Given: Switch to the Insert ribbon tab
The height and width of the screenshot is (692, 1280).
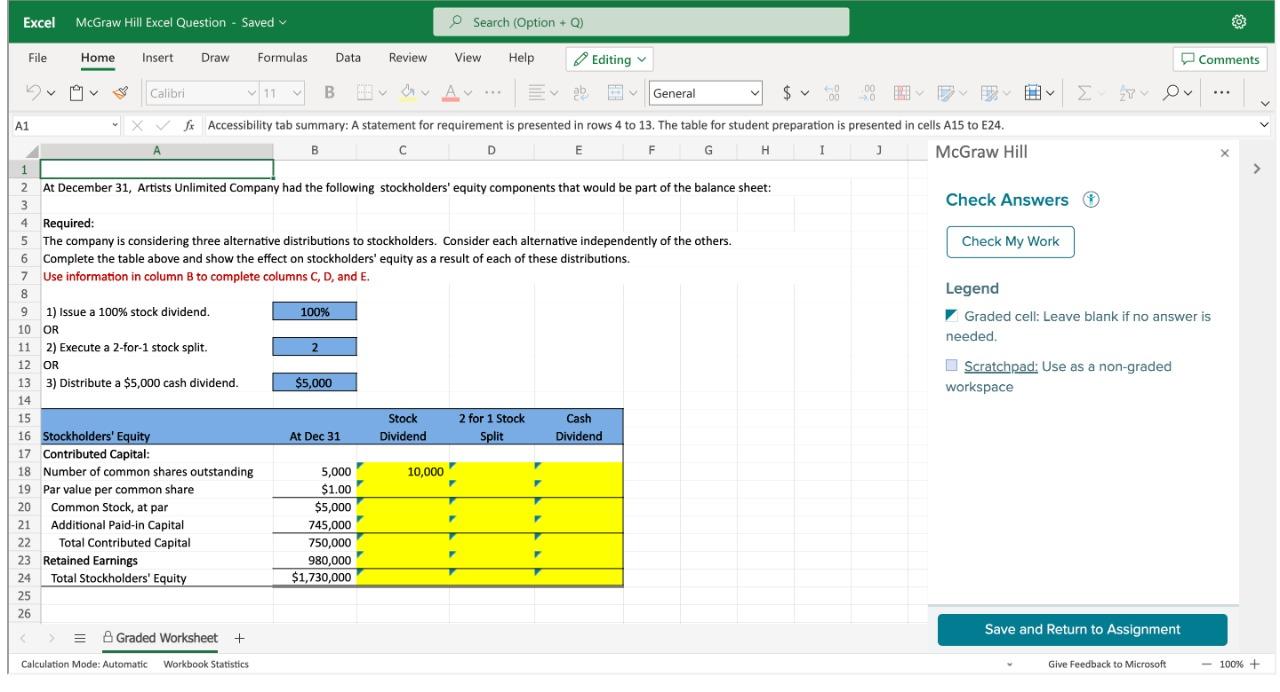Looking at the screenshot, I should 158,58.
